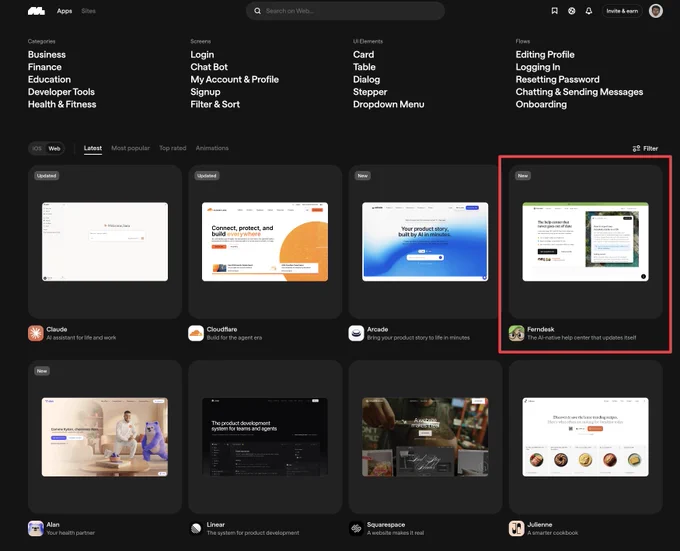Select the Sites tab in header
The image size is (680, 551).
(x=88, y=11)
